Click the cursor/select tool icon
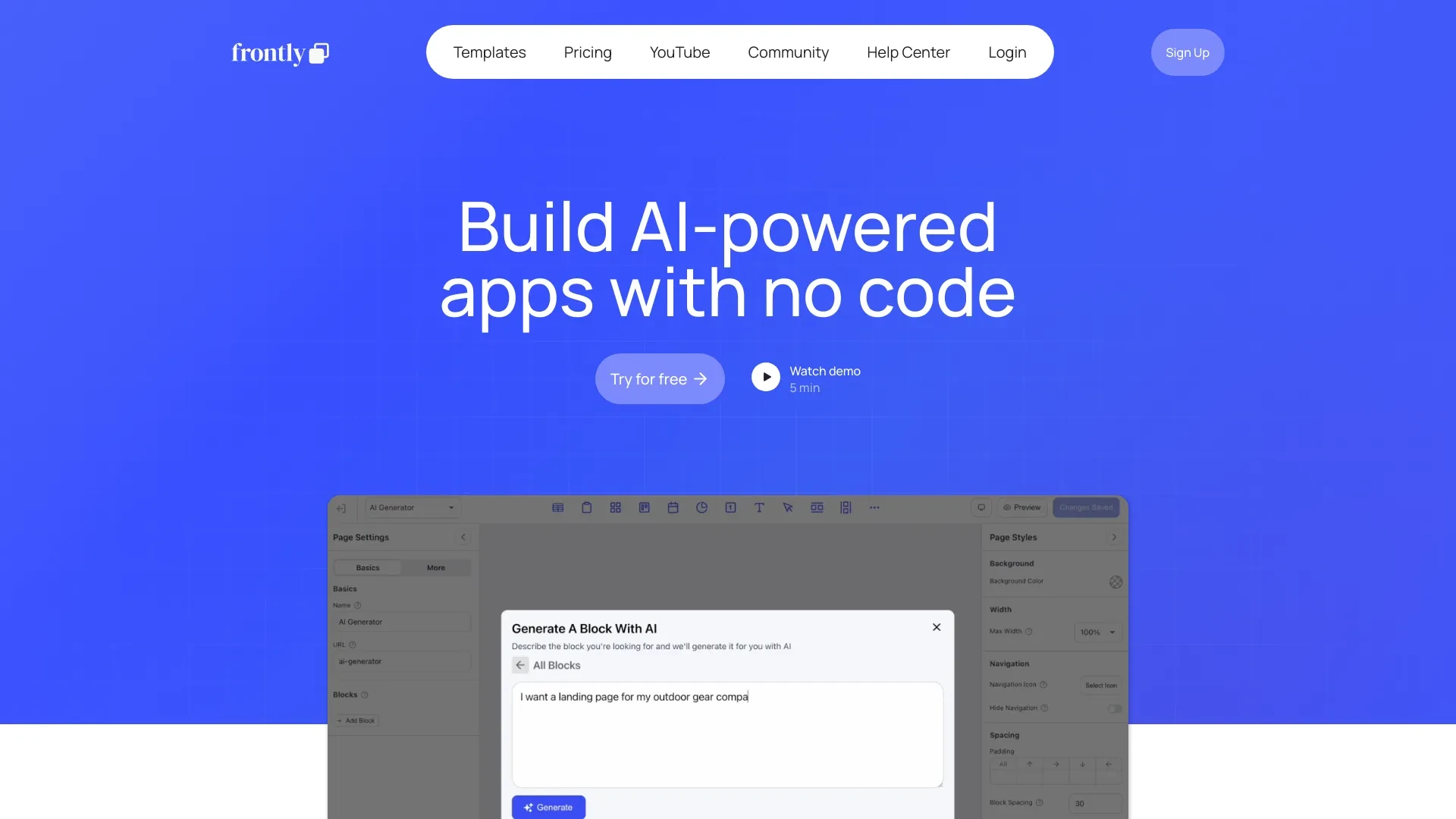Viewport: 1456px width, 819px height. click(x=788, y=507)
